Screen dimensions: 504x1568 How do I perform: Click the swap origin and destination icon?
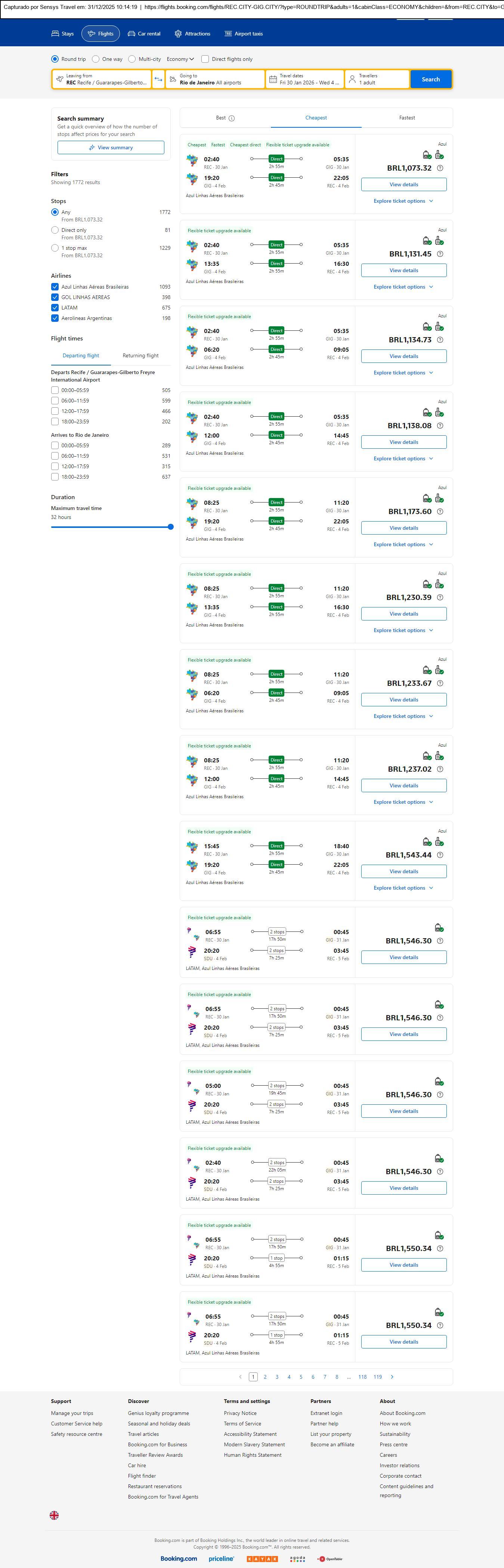[158, 79]
